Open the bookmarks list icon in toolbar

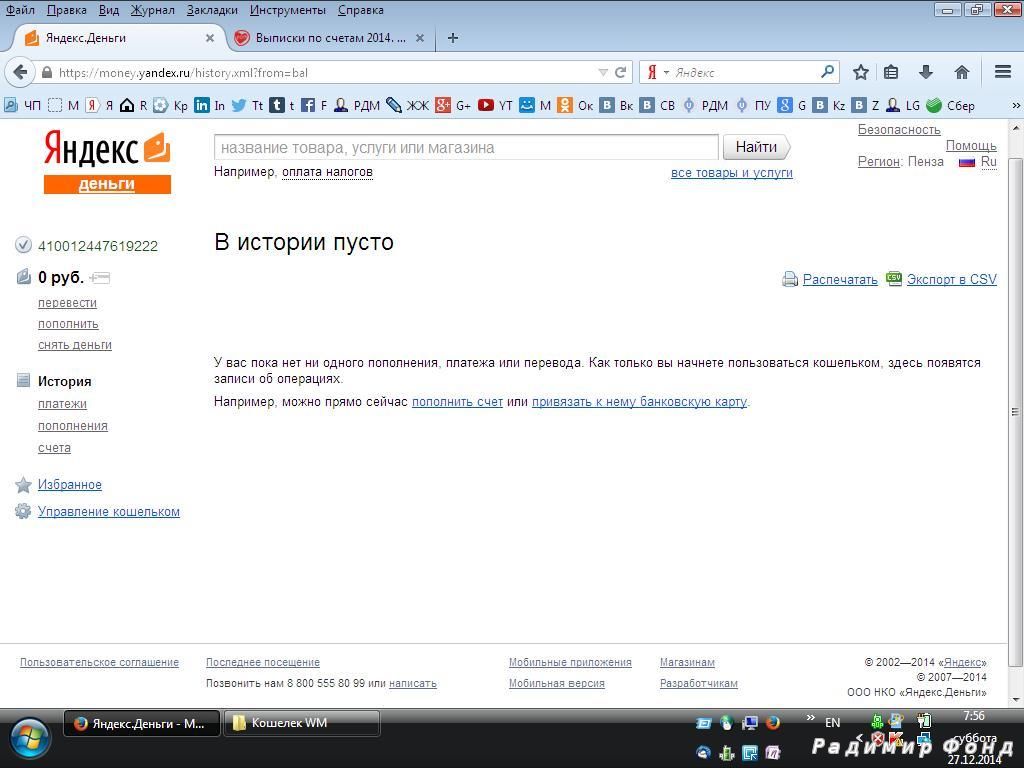pos(891,72)
